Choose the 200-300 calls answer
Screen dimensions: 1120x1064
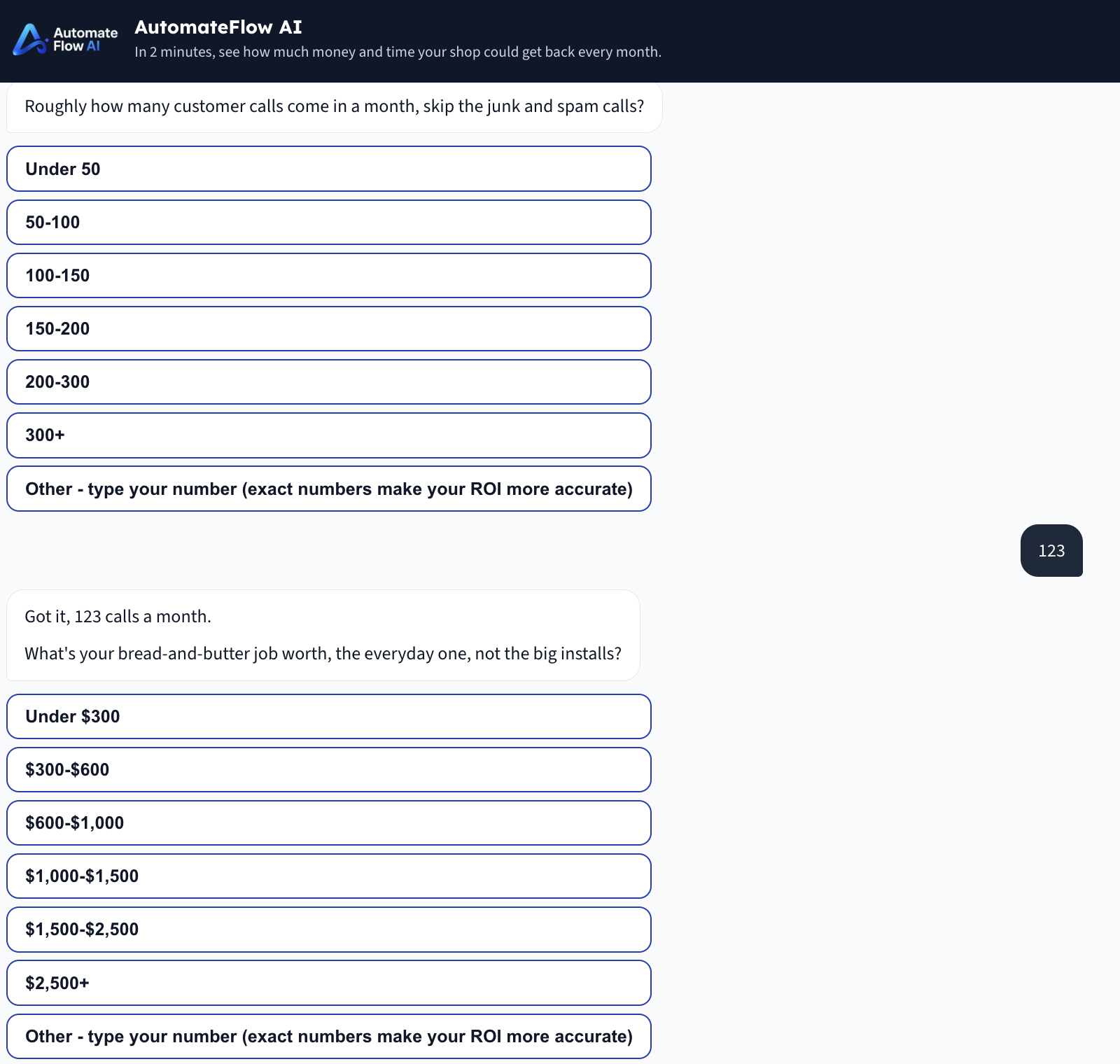click(329, 381)
